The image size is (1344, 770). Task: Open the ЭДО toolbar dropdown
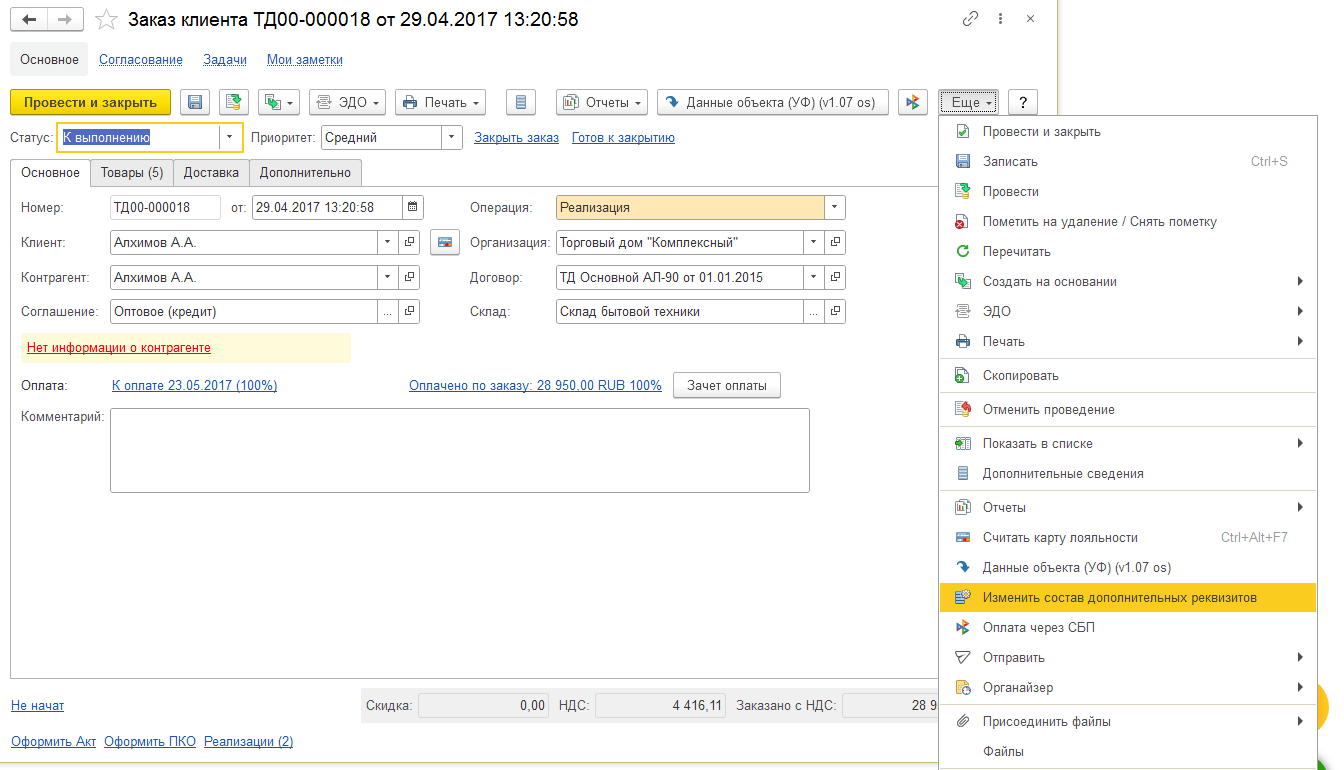pos(347,102)
